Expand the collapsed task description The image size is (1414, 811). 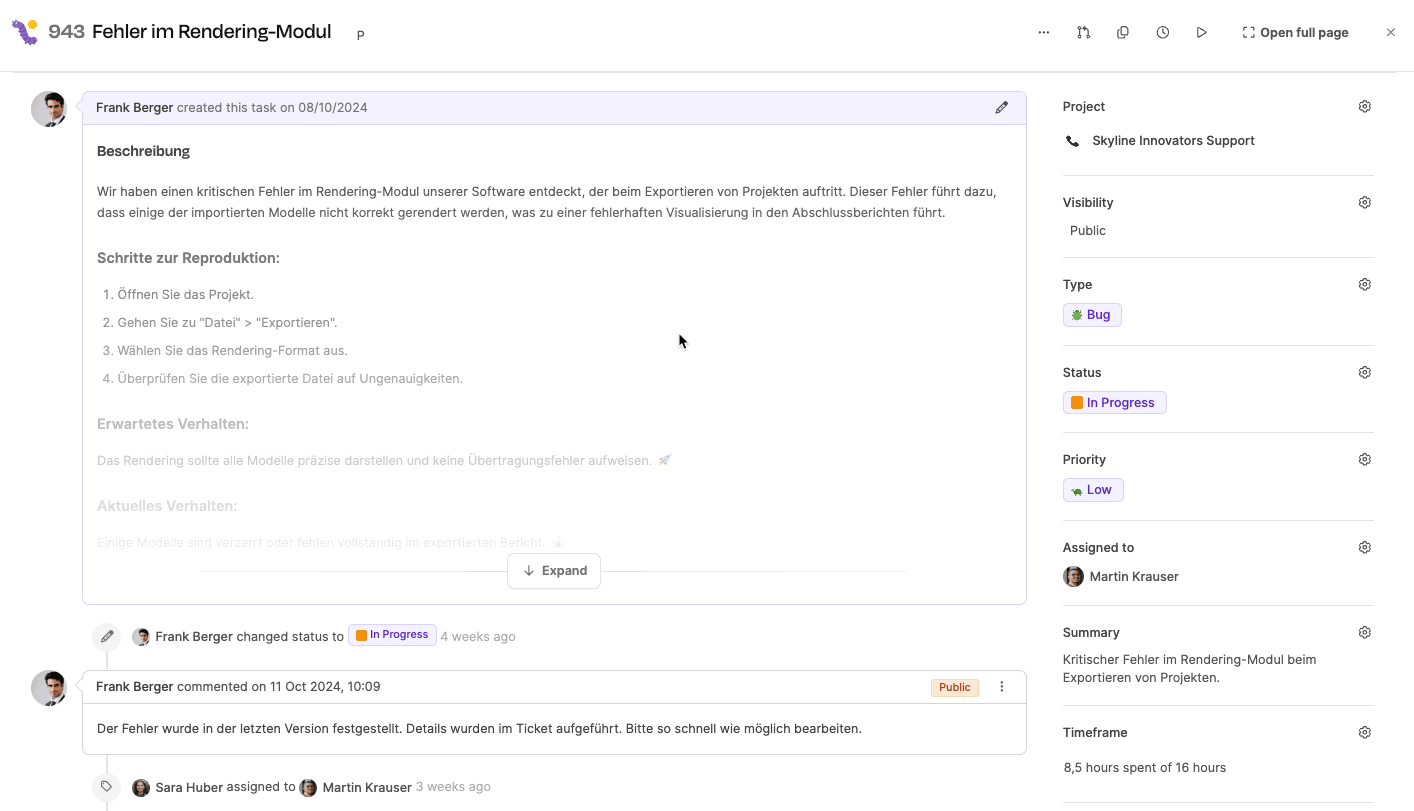pos(554,571)
